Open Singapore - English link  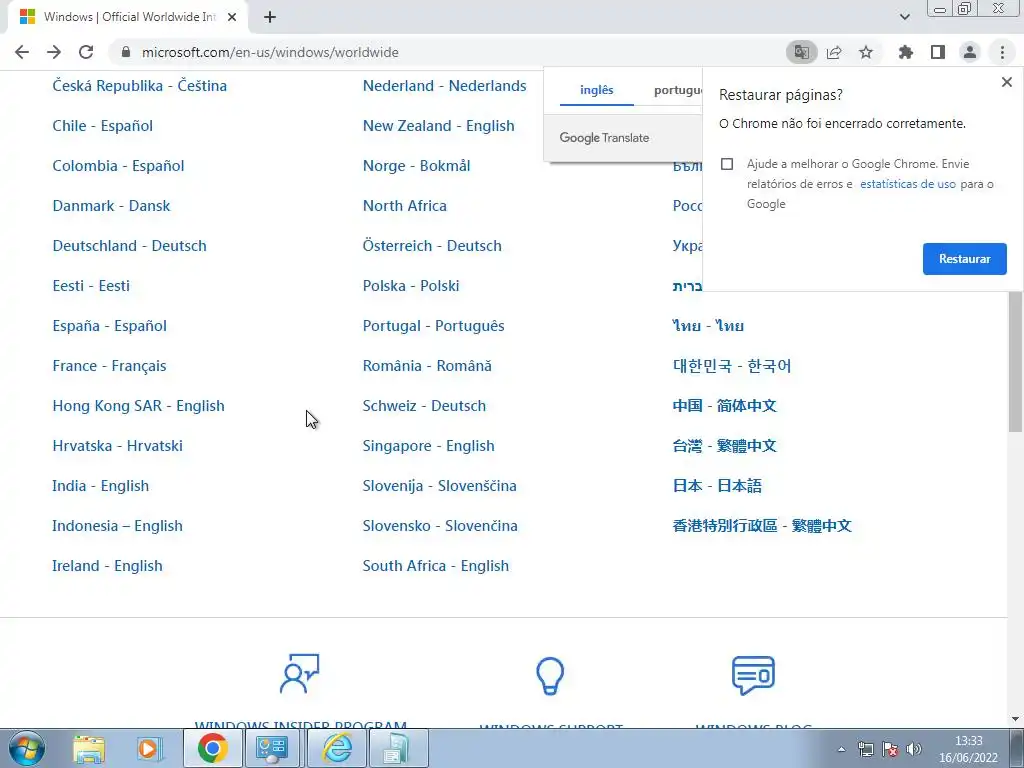(x=428, y=445)
